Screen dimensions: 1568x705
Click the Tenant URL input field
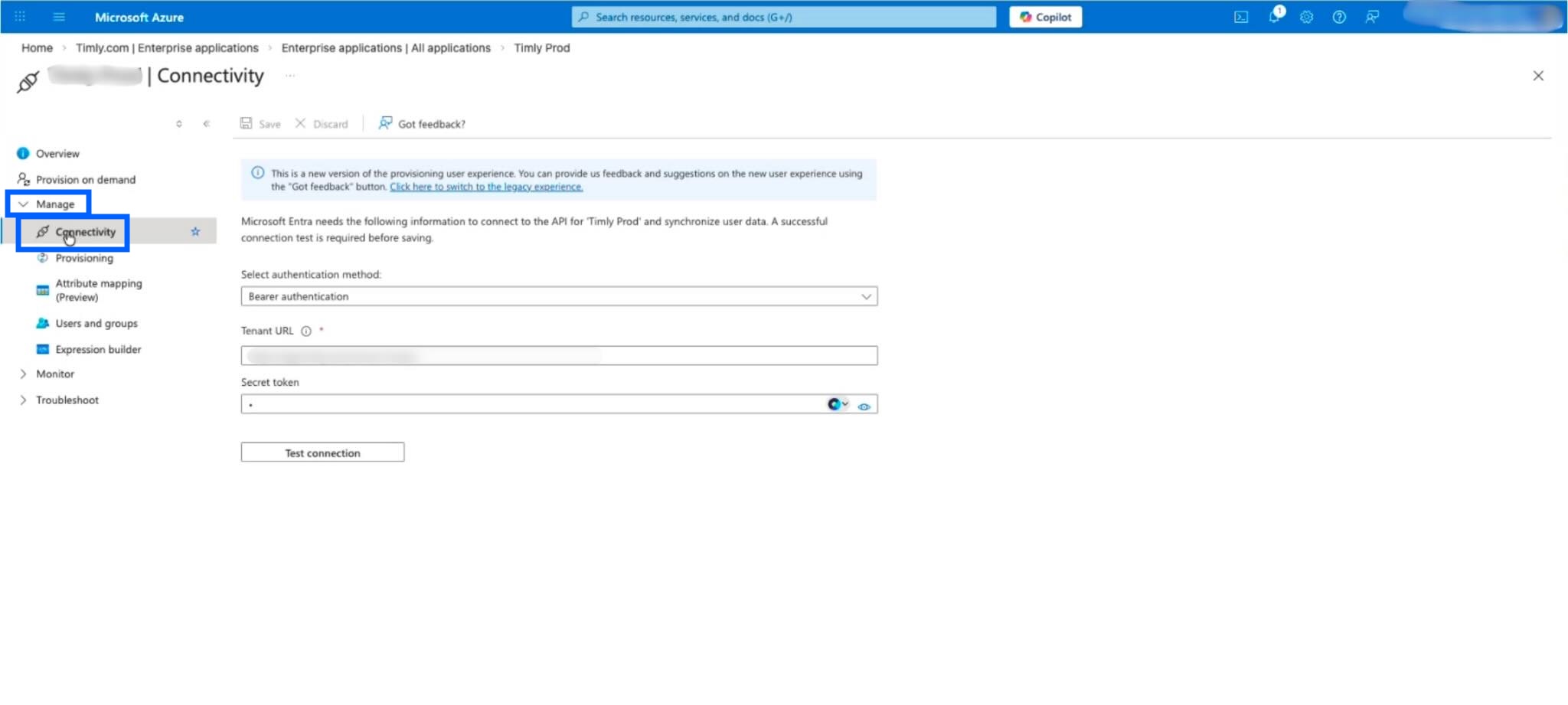click(559, 355)
